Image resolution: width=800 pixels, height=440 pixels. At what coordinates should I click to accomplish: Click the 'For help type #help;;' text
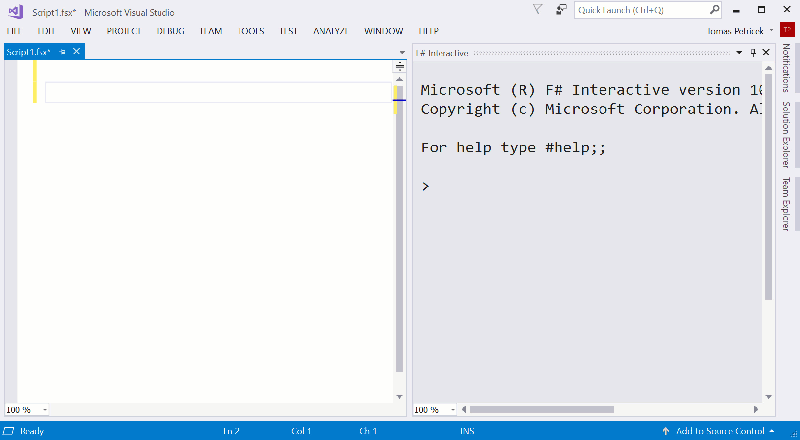pos(513,148)
